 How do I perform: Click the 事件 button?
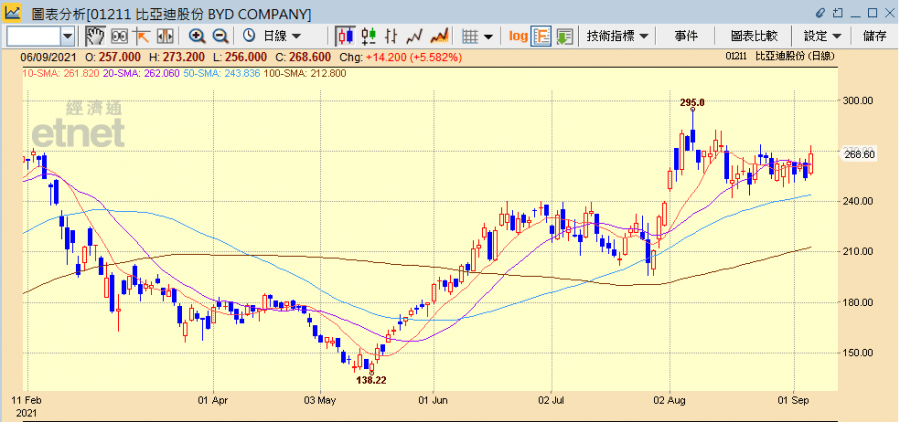tap(686, 36)
